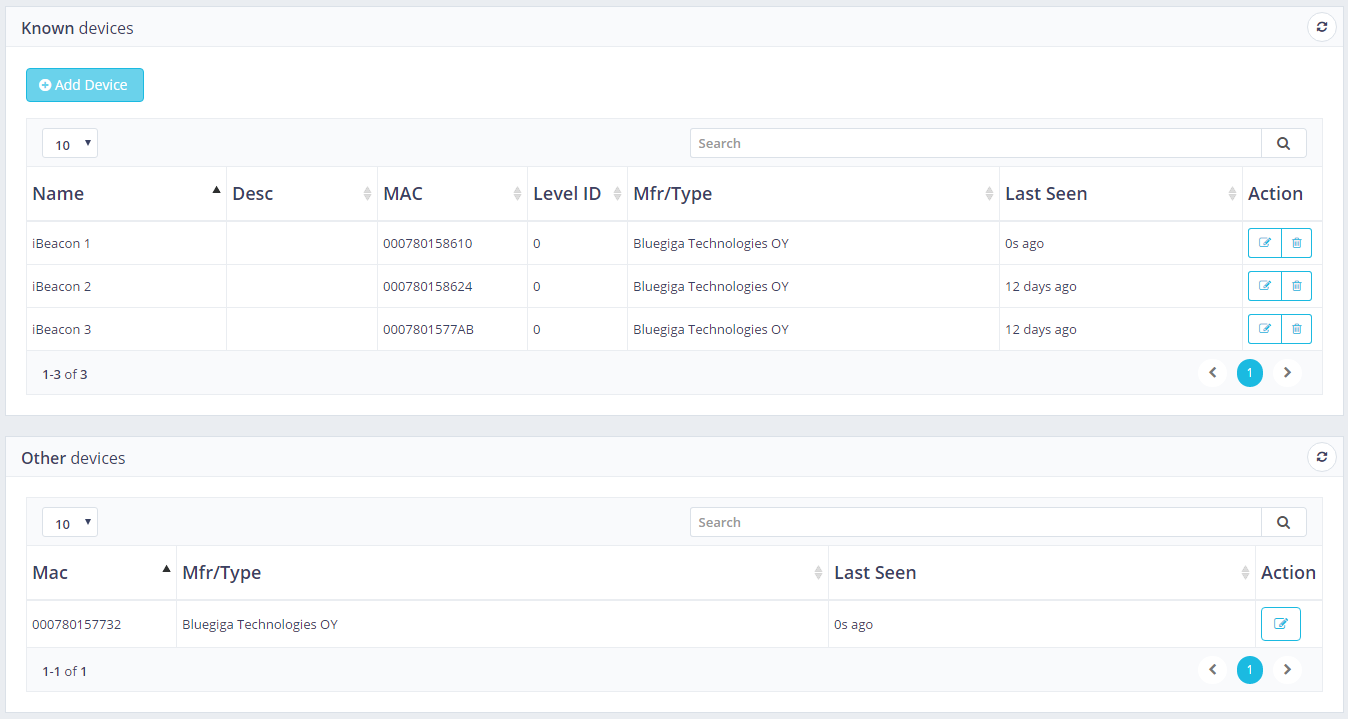Go to previous page of Known devices
This screenshot has height=719, width=1348.
[x=1212, y=373]
